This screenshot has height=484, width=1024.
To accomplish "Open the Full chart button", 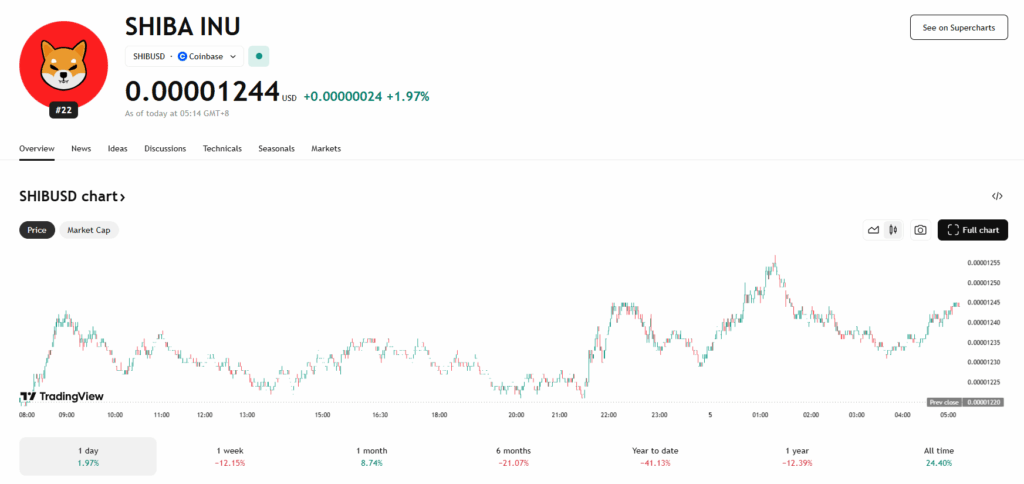I will click(x=972, y=230).
